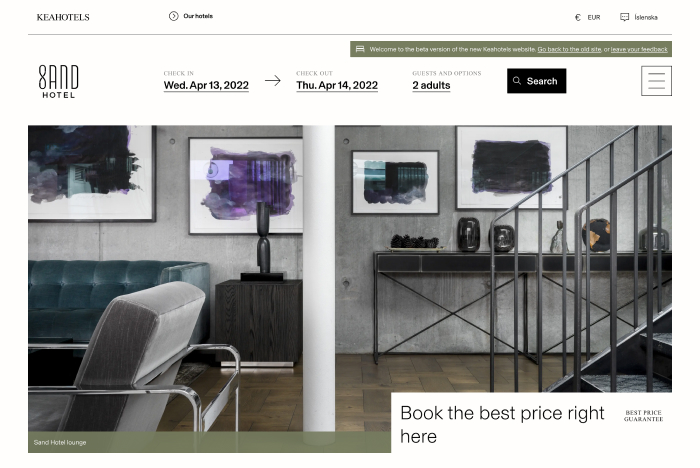Open the leave your feedback link
Image resolution: width=700 pixels, height=468 pixels.
point(639,50)
